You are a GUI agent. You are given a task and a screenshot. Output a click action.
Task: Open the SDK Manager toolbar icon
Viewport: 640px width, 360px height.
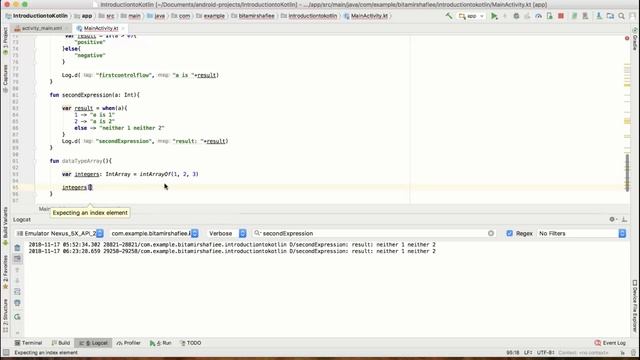coord(599,16)
